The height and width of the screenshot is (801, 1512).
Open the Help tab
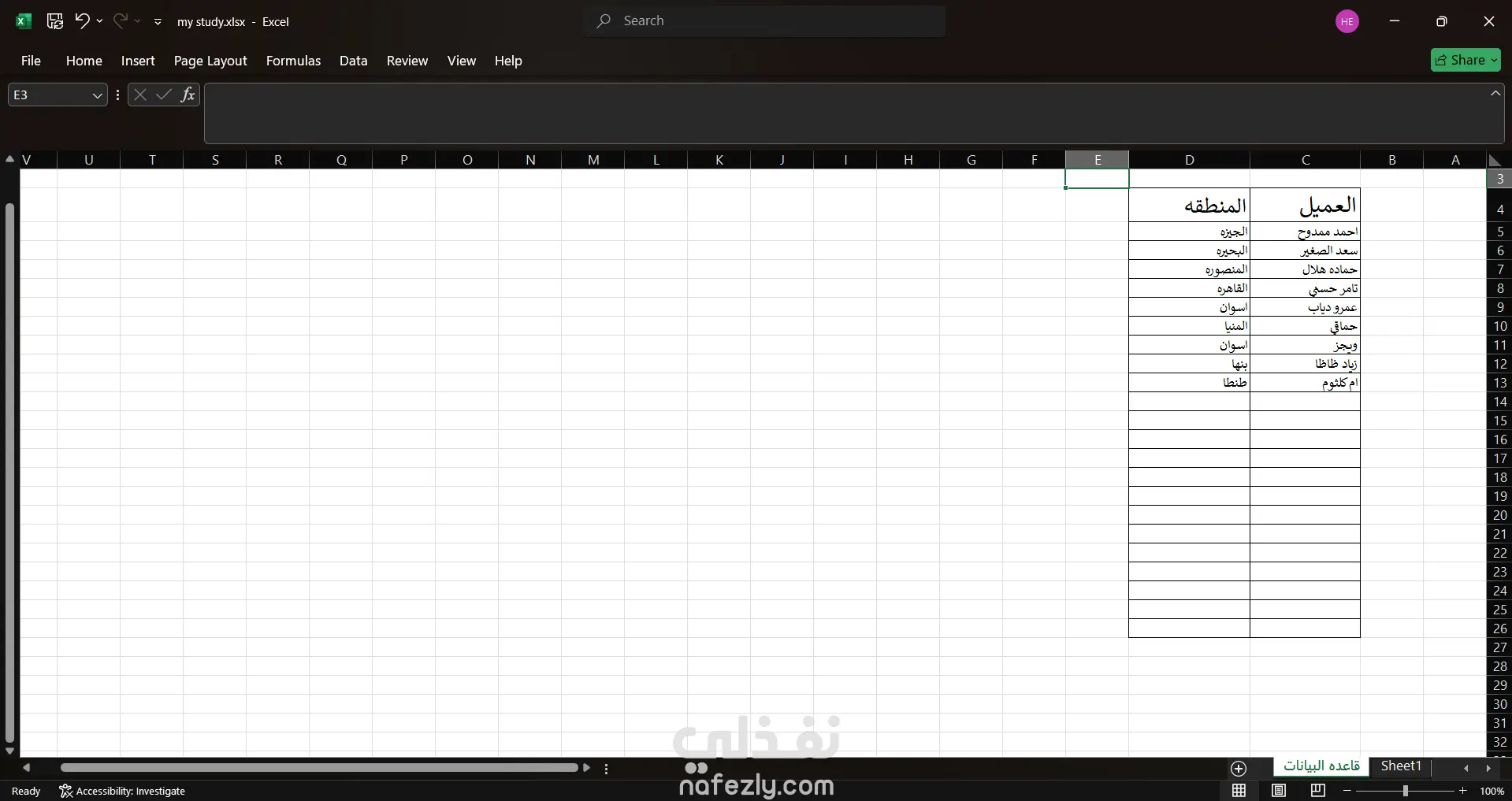(x=508, y=61)
